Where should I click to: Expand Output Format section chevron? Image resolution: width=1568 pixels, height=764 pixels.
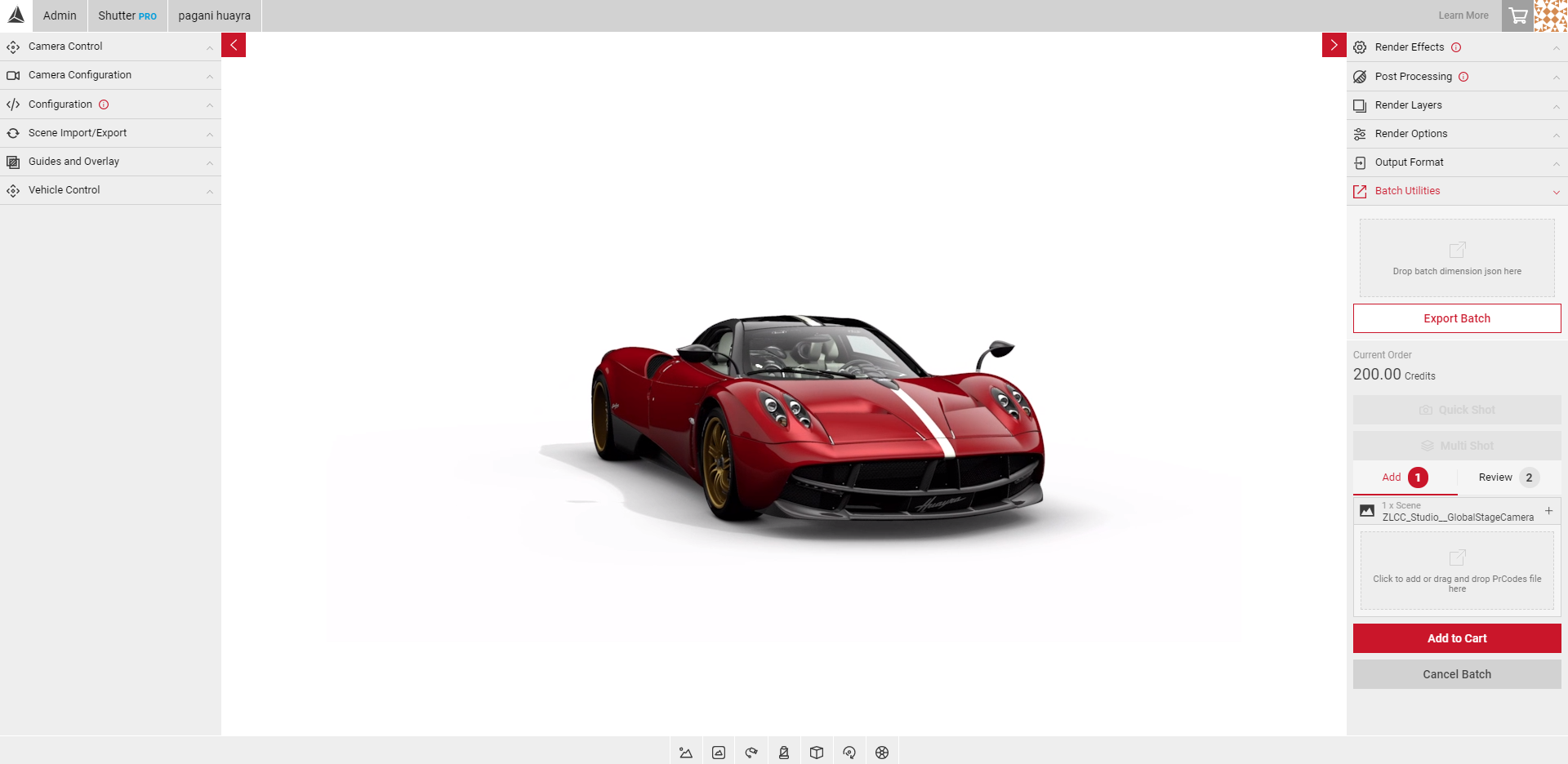pos(1556,163)
